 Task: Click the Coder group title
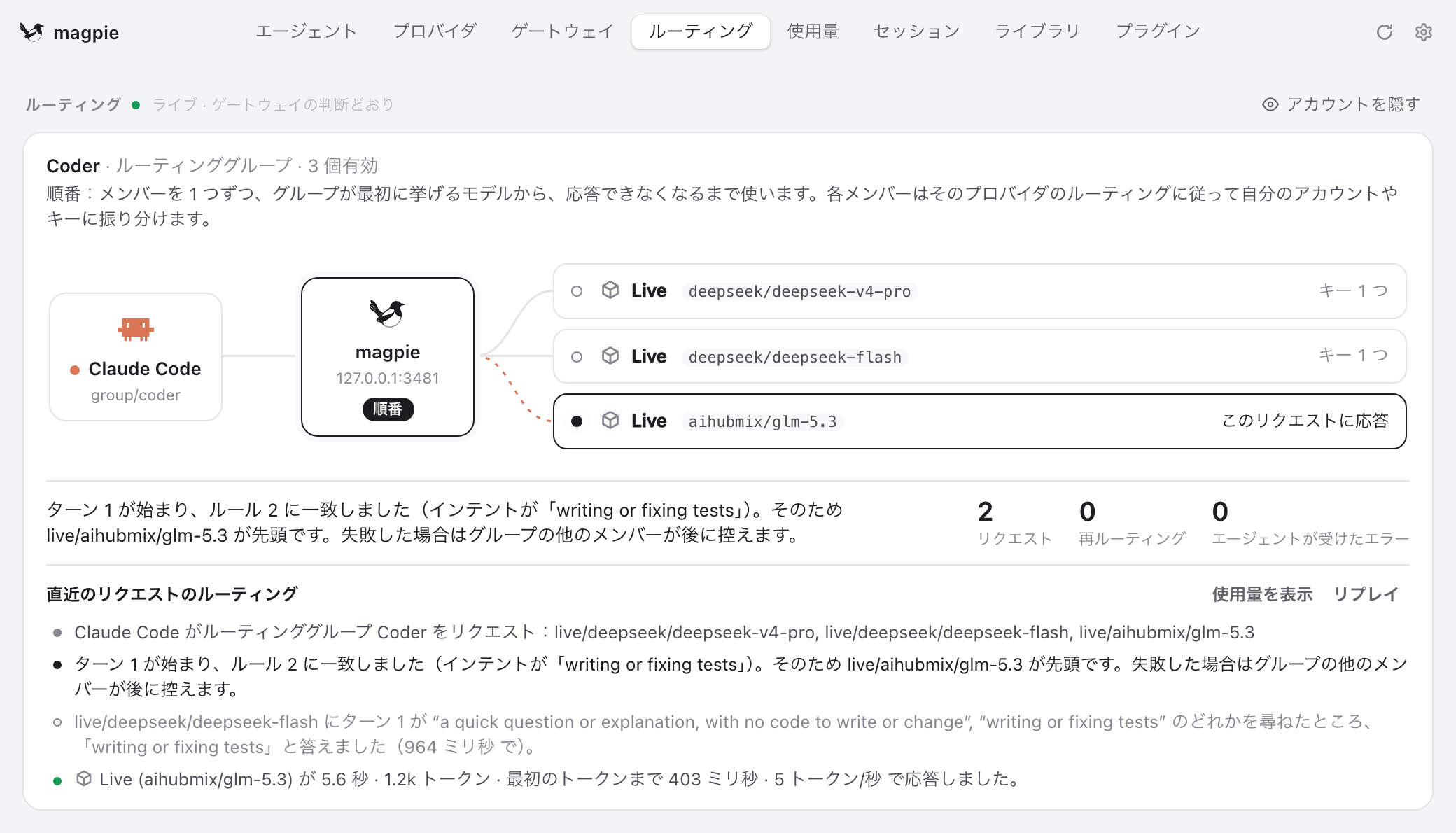pos(73,166)
